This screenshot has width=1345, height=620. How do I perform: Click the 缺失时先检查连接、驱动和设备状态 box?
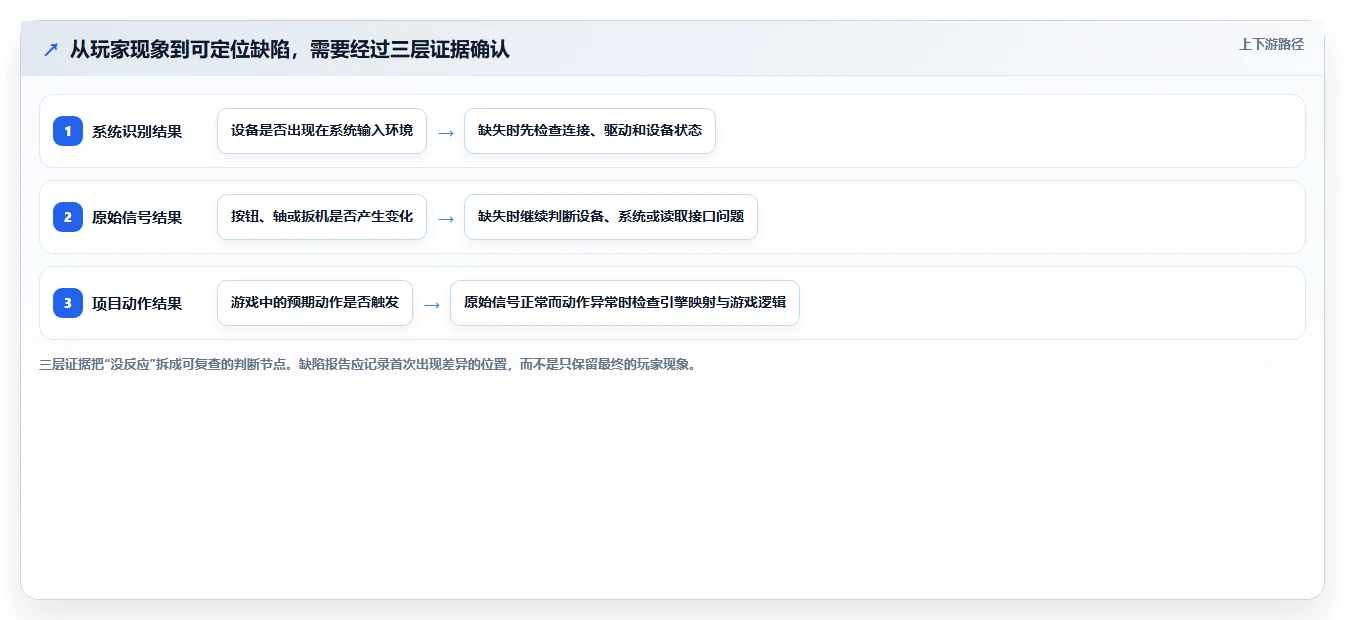(x=590, y=131)
